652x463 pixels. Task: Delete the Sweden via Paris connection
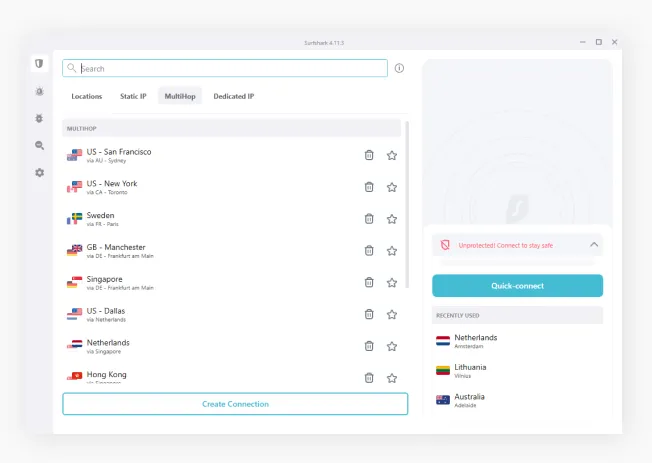pyautogui.click(x=369, y=219)
